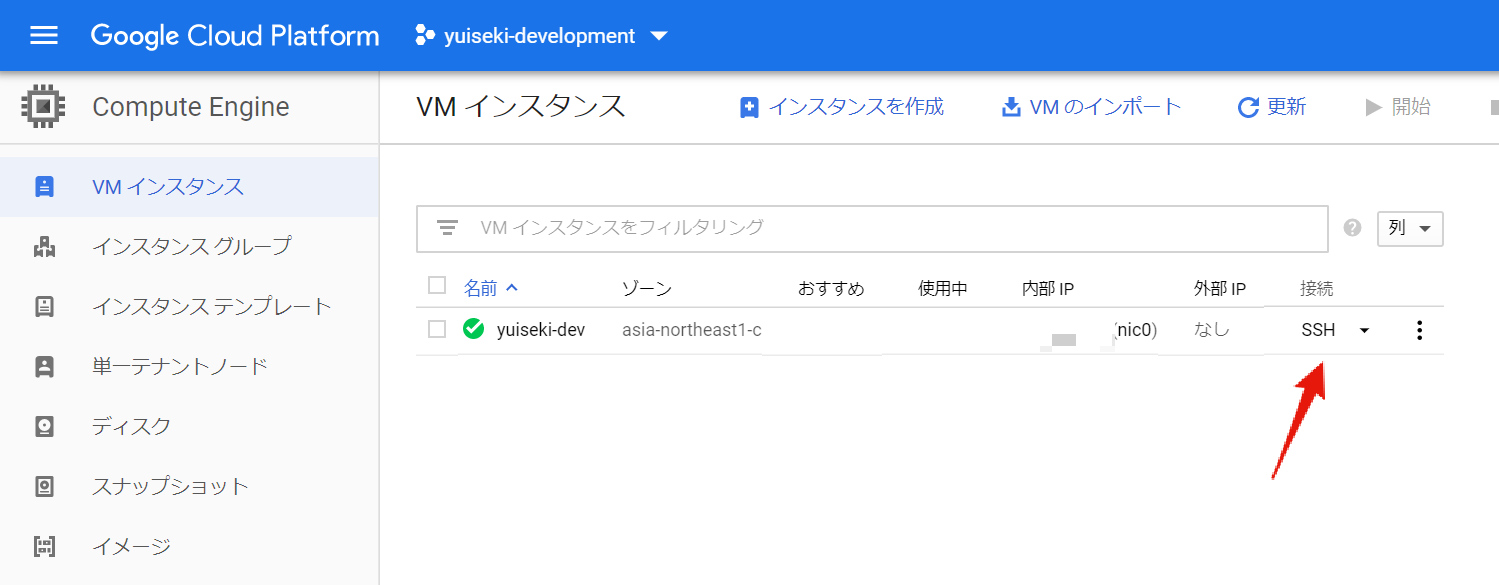Click the asia-northeast1-c zone cell

[x=692, y=329]
